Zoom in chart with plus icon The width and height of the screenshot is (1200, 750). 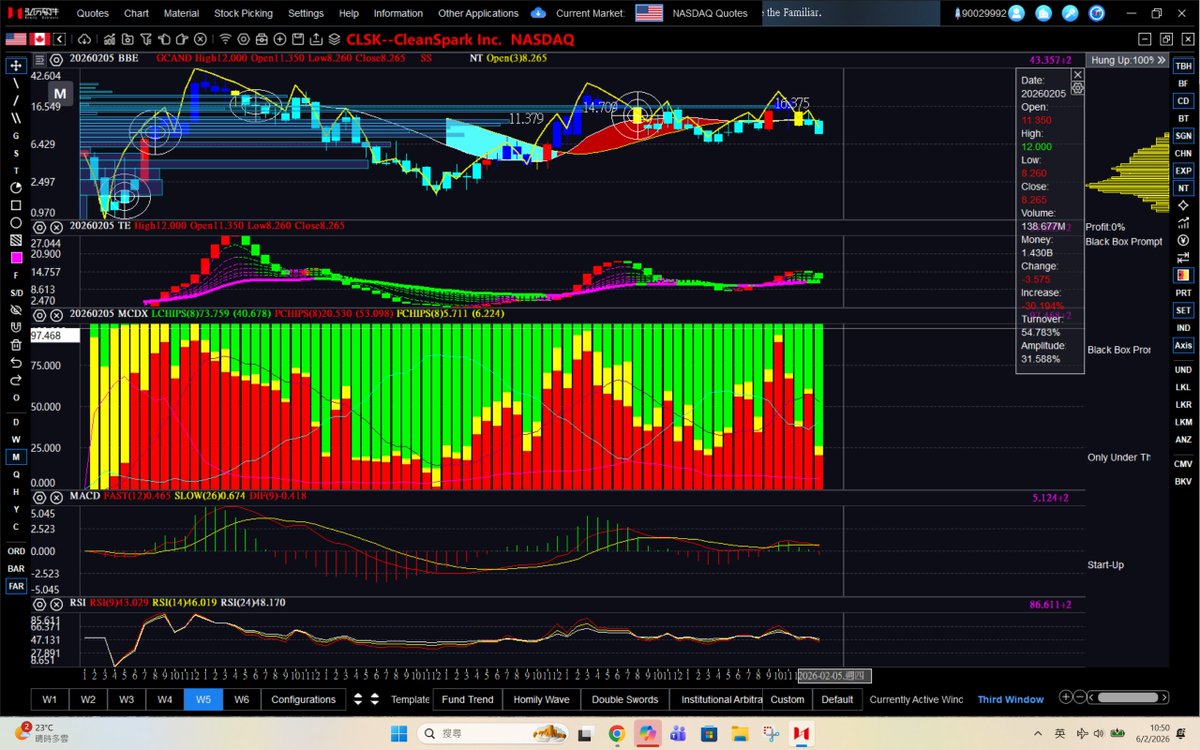[1066, 697]
